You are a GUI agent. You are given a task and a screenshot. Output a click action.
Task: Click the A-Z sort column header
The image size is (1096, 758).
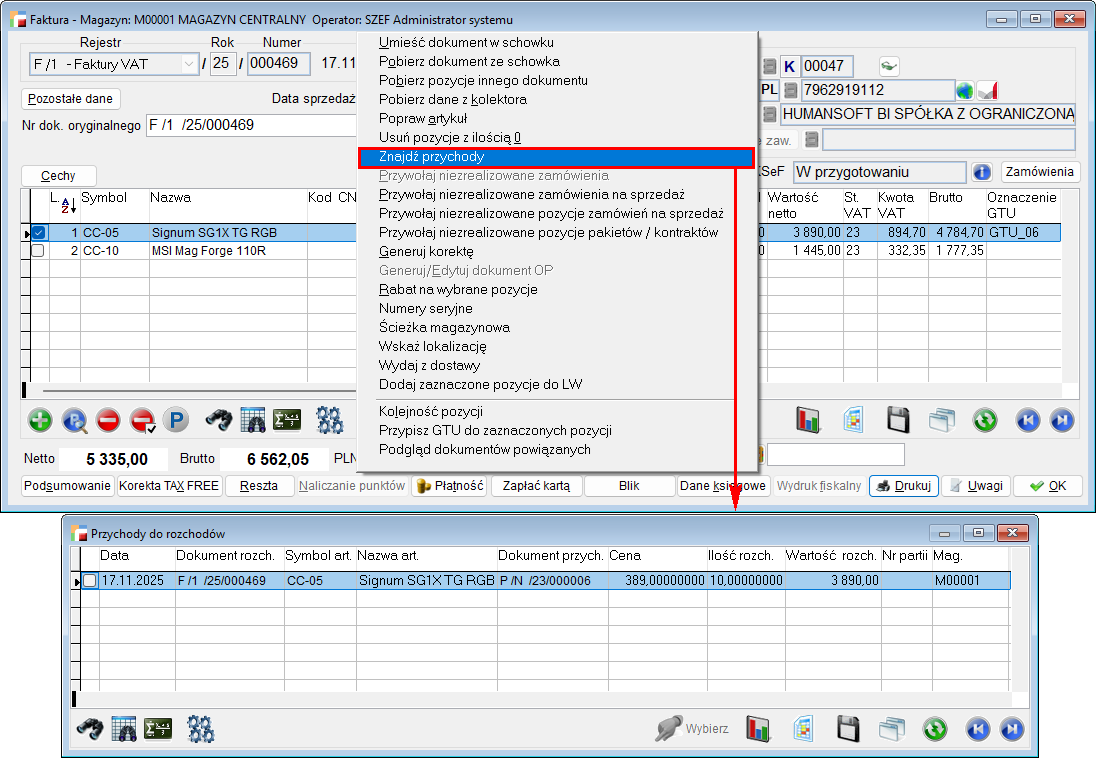(63, 204)
